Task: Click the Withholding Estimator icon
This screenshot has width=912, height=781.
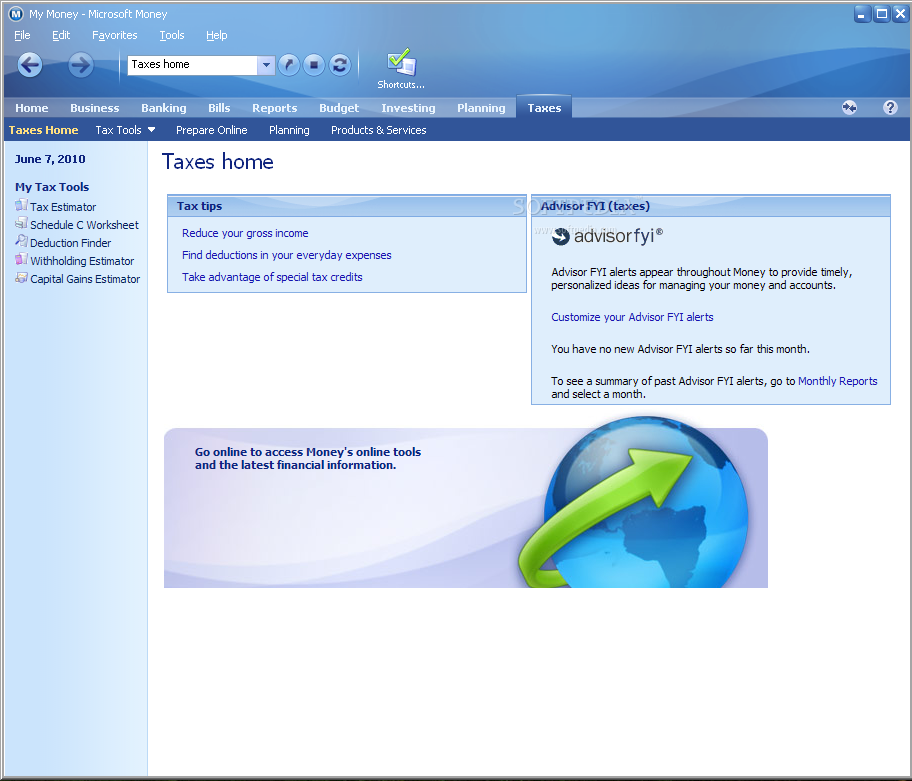Action: [x=21, y=260]
